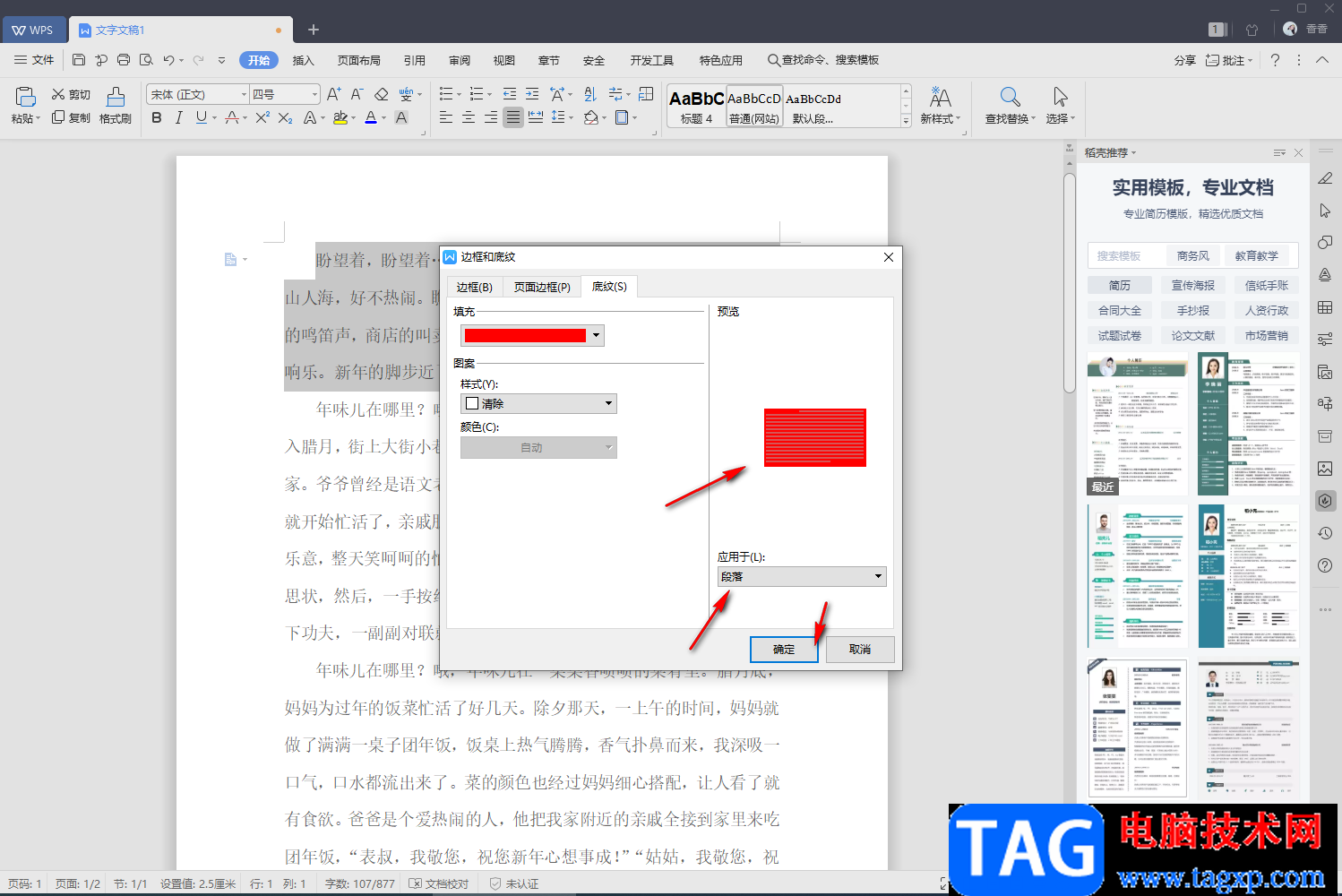Click the clear formatting eraser icon
Viewport: 1342px width, 896px height.
click(382, 94)
